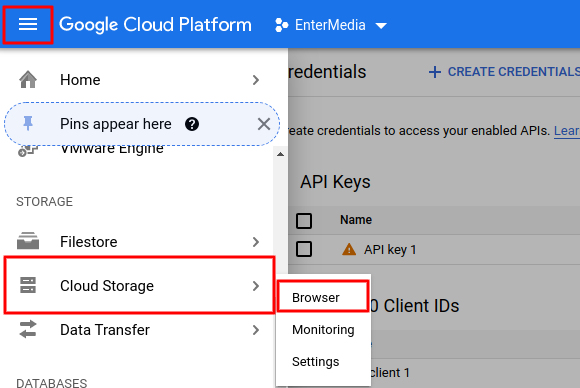The width and height of the screenshot is (580, 388).
Task: Open the API key 1 entry
Action: [x=390, y=250]
